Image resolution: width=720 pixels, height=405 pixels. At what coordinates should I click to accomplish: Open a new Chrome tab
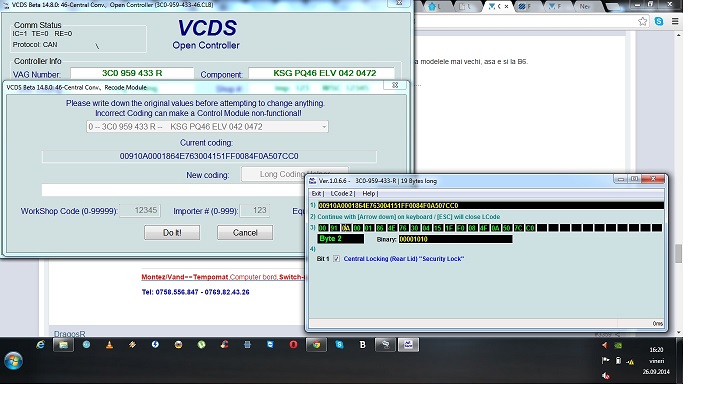(614, 7)
